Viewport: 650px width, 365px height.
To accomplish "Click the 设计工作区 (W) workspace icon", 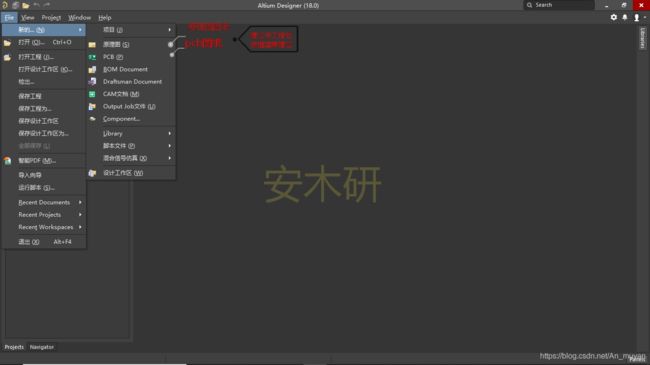I will tap(92, 173).
